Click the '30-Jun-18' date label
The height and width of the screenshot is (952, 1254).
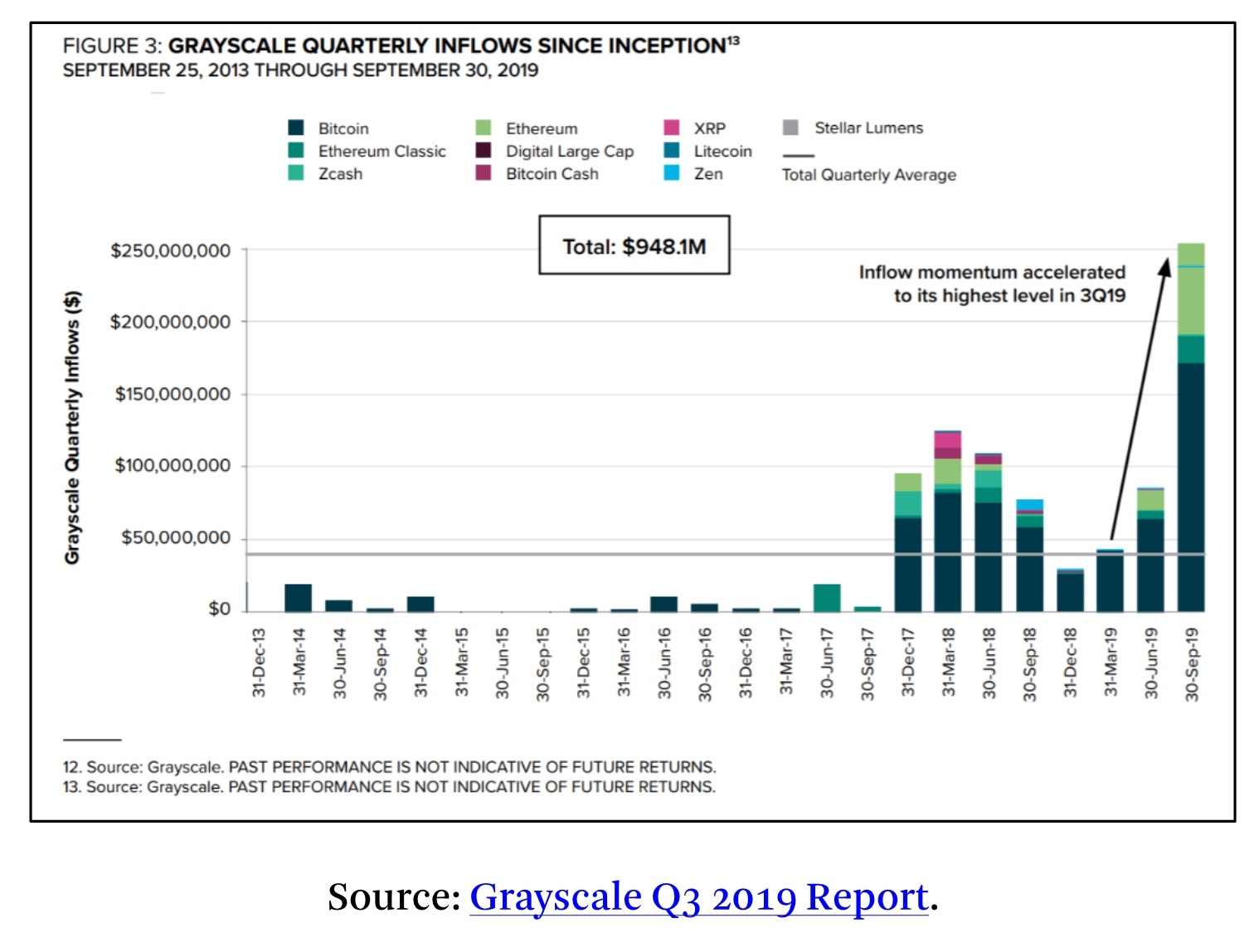[x=989, y=663]
